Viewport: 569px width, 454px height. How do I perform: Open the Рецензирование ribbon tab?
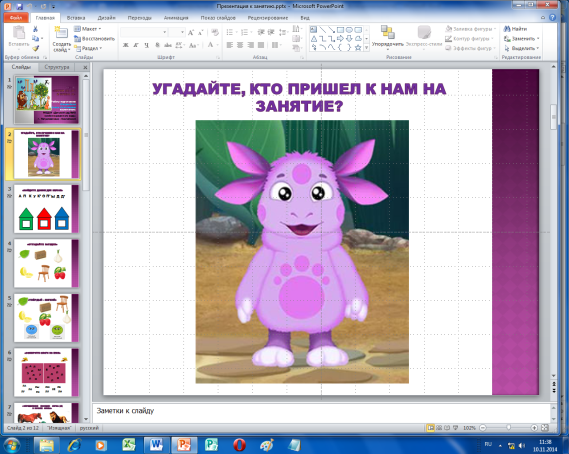pos(268,17)
